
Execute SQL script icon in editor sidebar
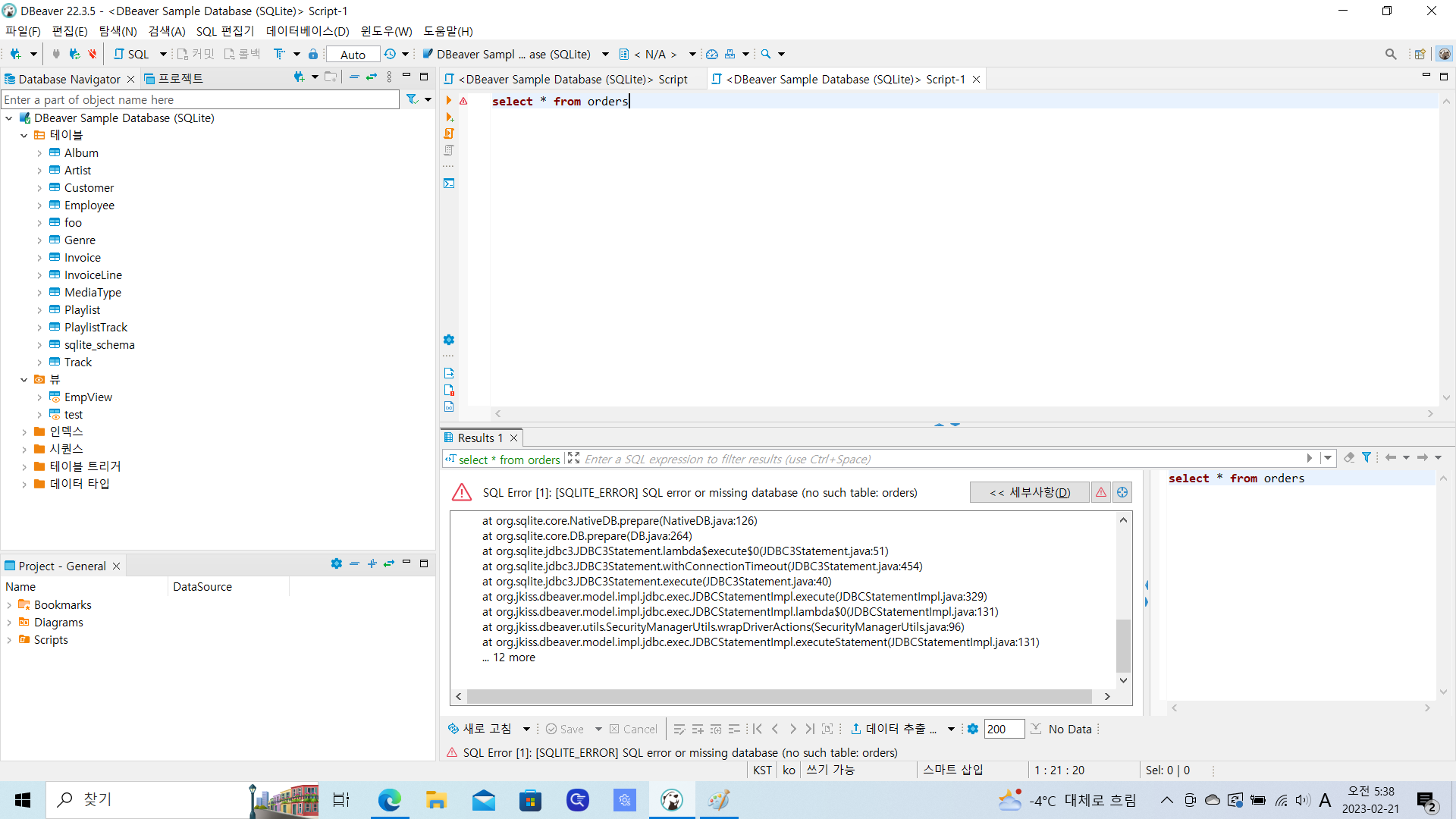point(449,133)
